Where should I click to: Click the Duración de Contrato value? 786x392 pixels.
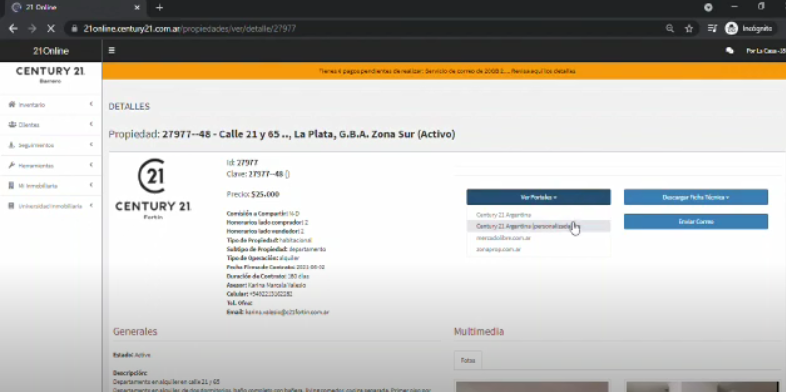coord(297,276)
